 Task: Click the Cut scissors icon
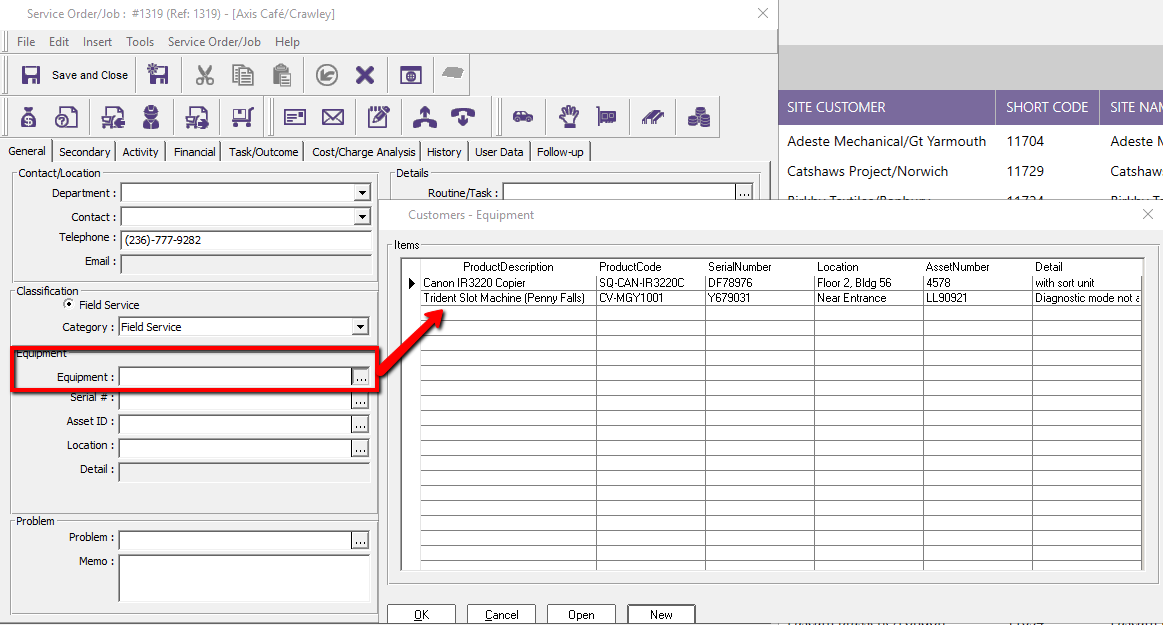coord(205,75)
